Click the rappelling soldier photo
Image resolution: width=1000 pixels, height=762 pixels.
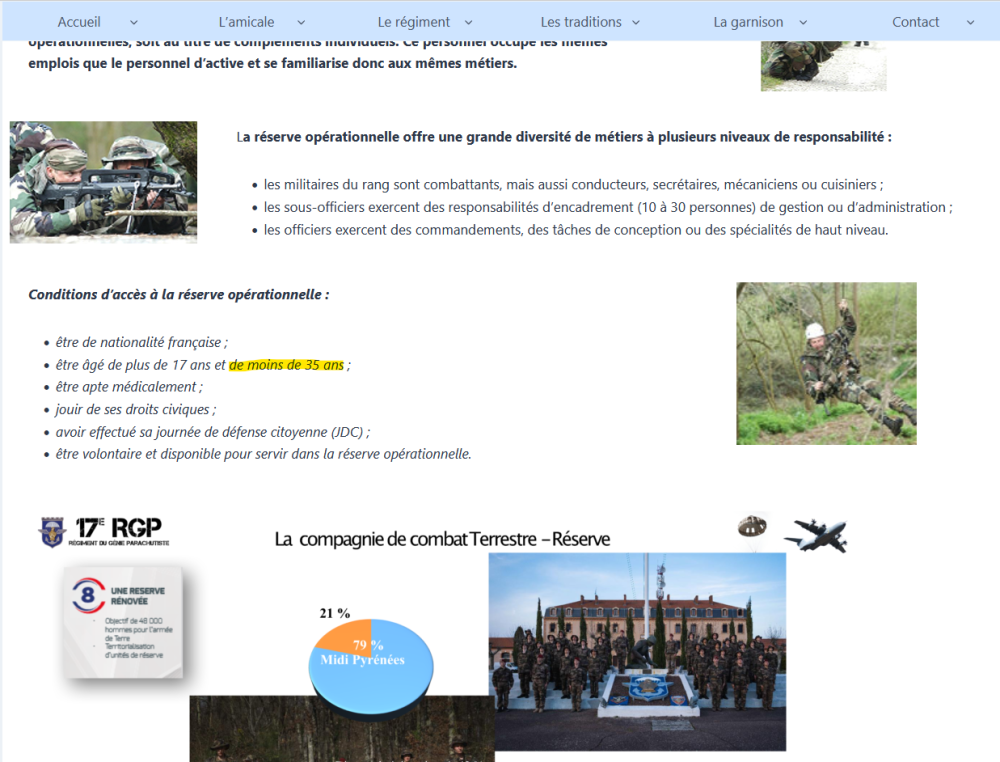pyautogui.click(x=826, y=363)
